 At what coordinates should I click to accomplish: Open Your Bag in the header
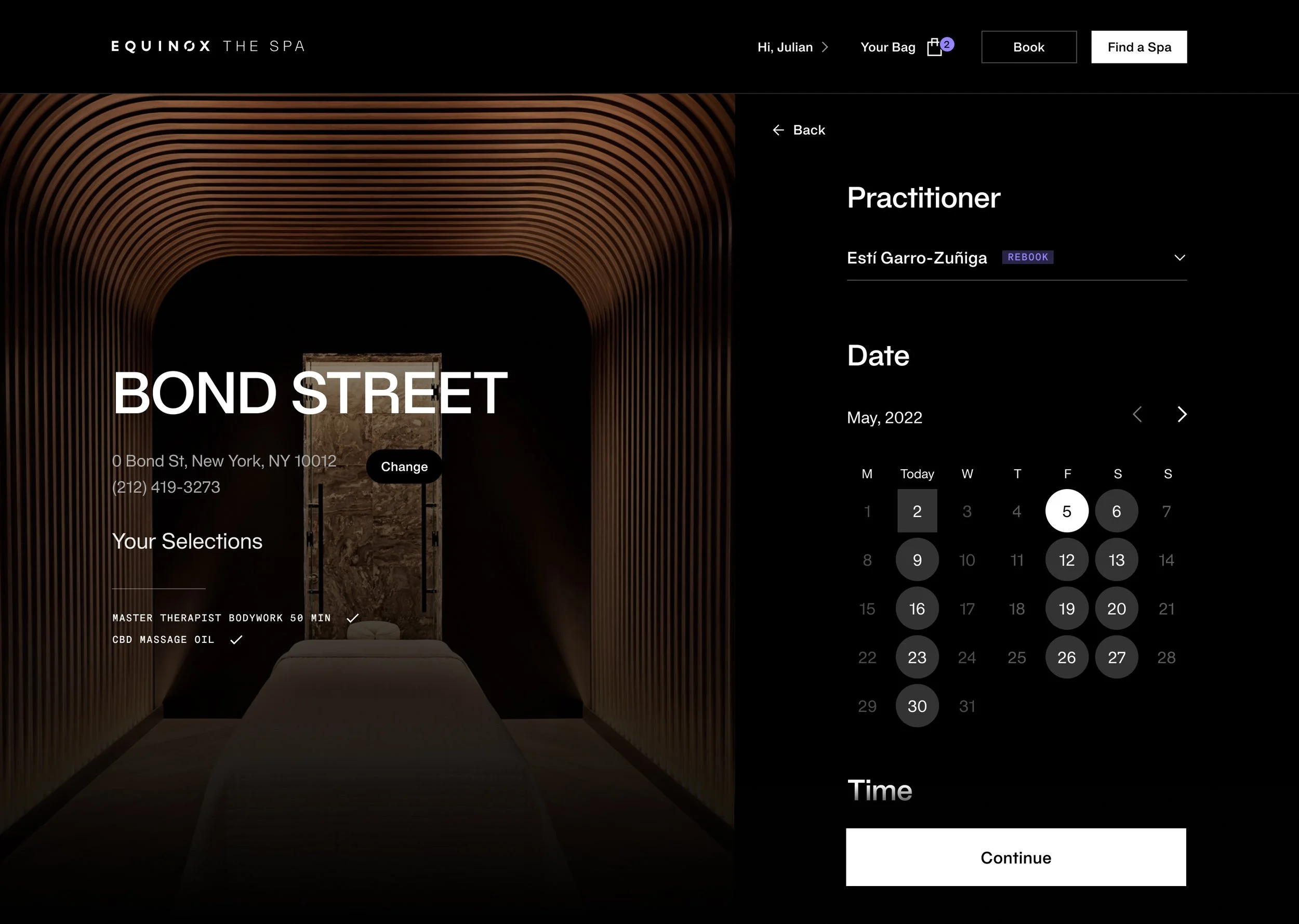tap(887, 47)
